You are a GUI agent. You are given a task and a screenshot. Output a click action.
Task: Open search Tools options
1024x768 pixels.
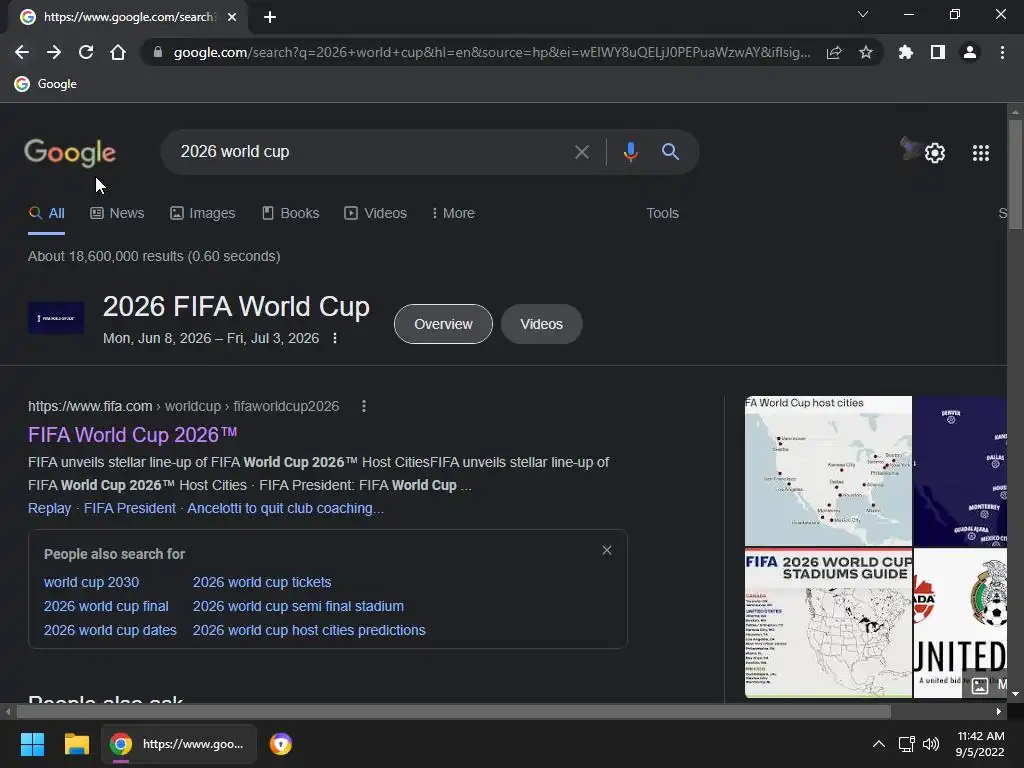pos(662,214)
